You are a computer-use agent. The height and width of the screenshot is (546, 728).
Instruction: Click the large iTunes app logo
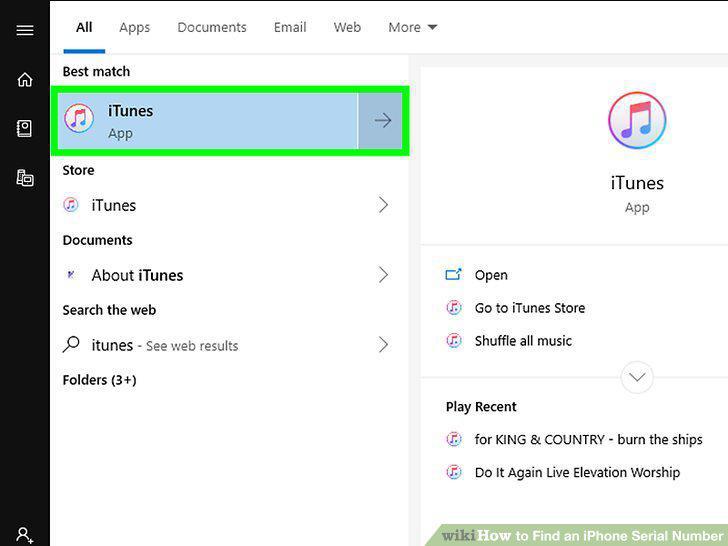coord(637,120)
